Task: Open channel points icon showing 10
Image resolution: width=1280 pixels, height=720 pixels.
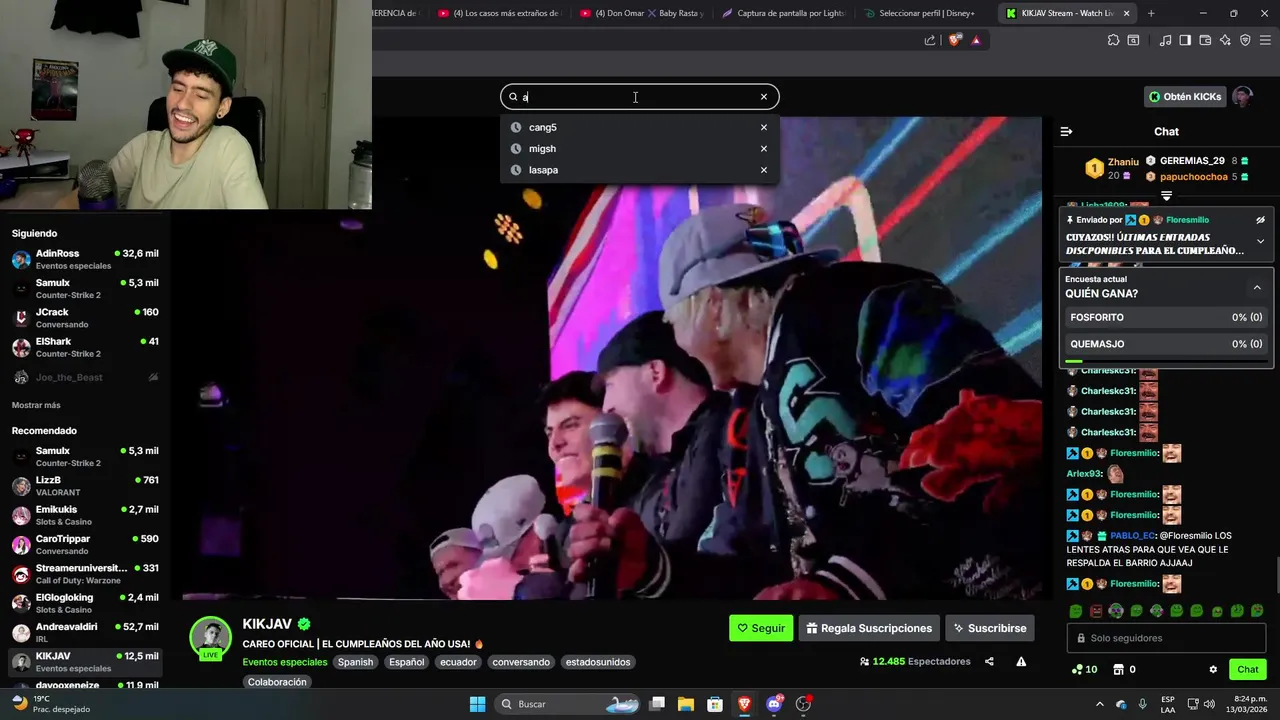Action: pyautogui.click(x=1084, y=669)
